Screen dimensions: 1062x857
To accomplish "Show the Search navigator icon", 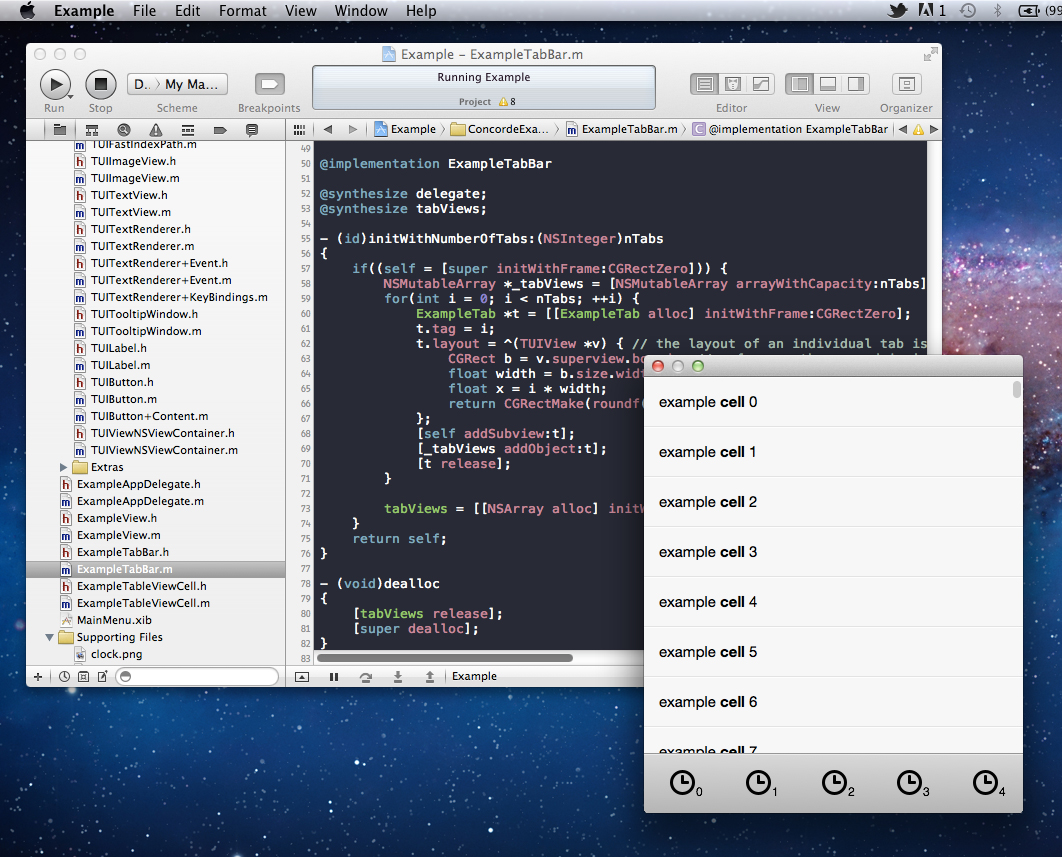I will click(123, 129).
